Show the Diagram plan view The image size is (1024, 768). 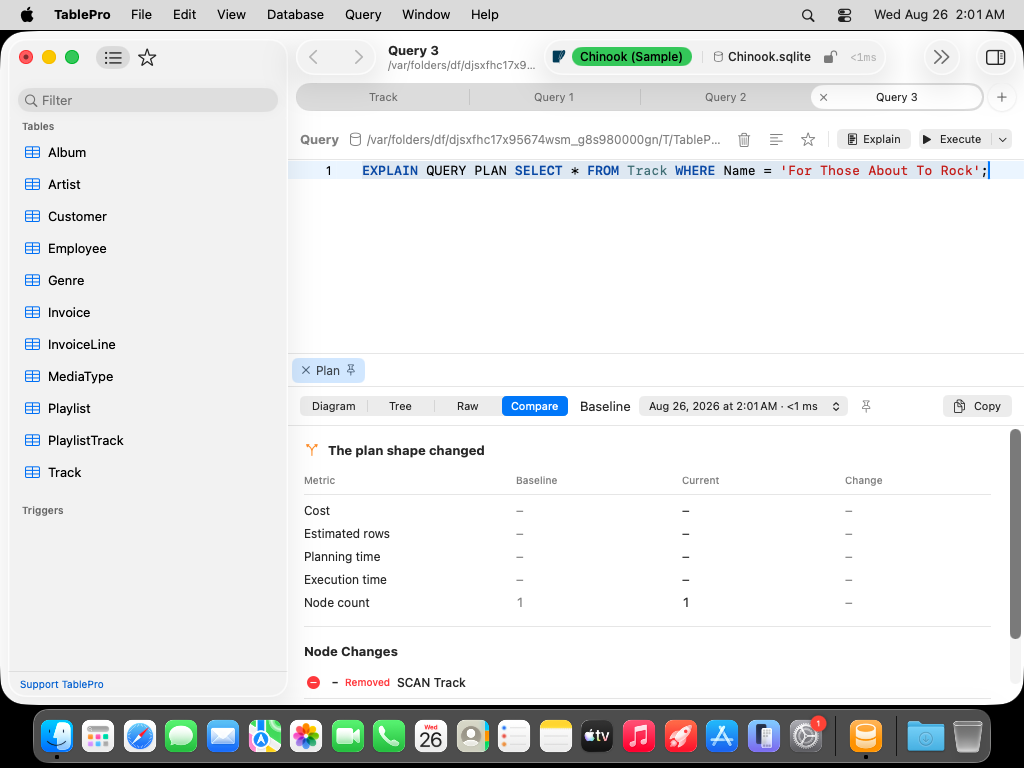coord(334,406)
